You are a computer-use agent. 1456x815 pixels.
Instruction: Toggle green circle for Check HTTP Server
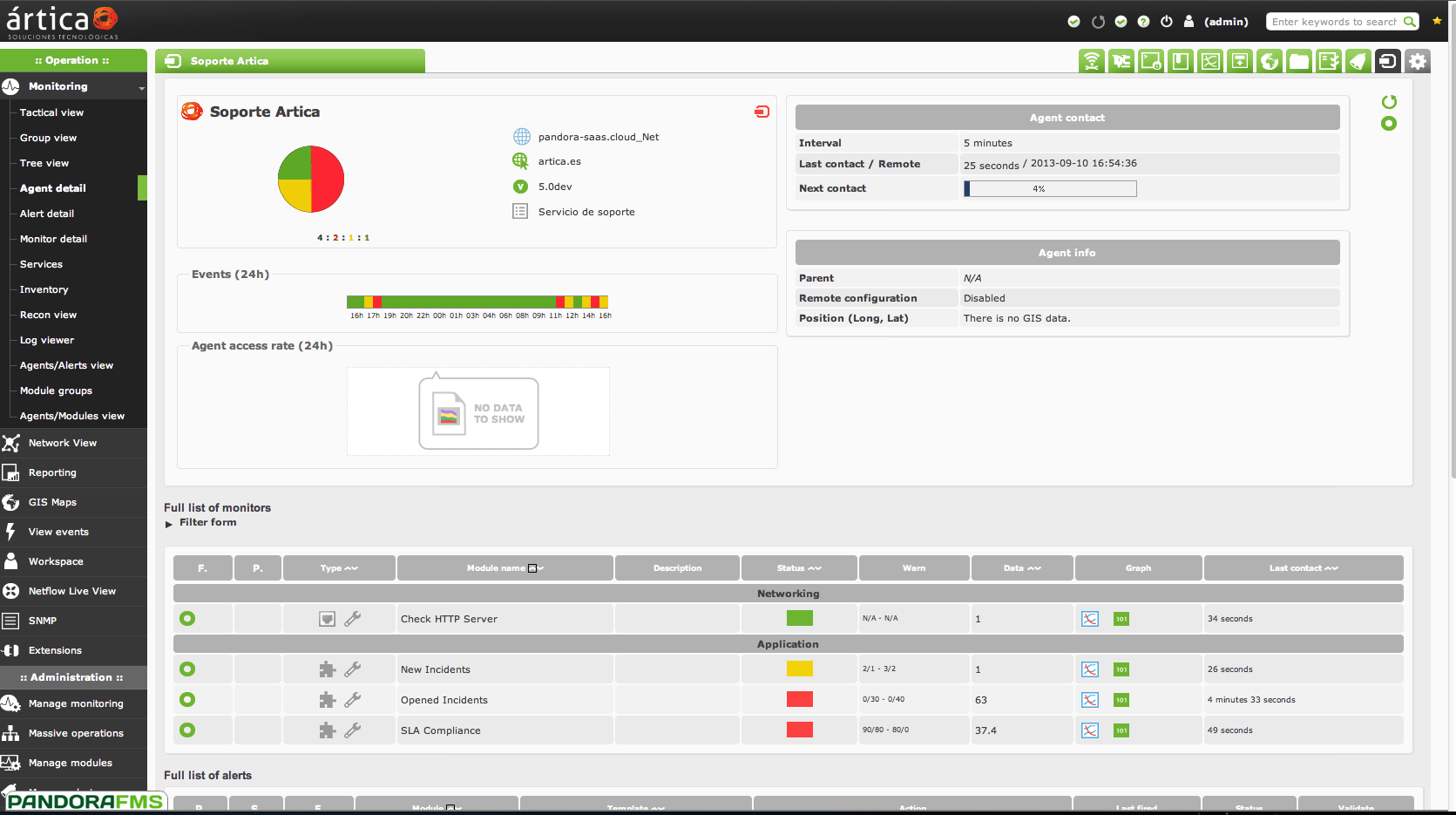coord(187,619)
